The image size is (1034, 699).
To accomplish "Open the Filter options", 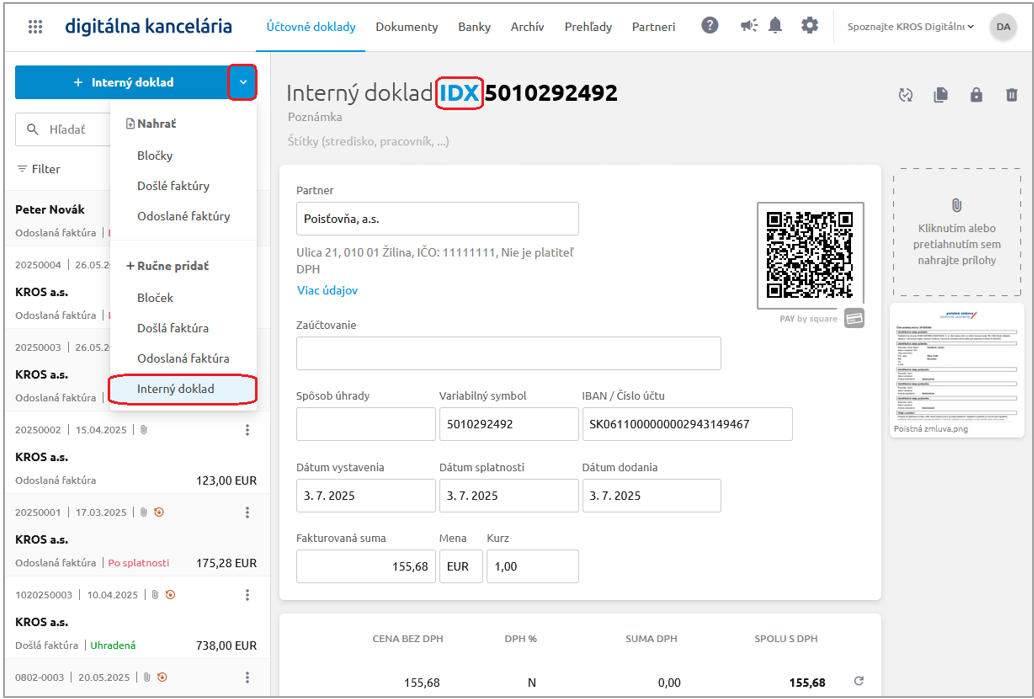I will [39, 169].
